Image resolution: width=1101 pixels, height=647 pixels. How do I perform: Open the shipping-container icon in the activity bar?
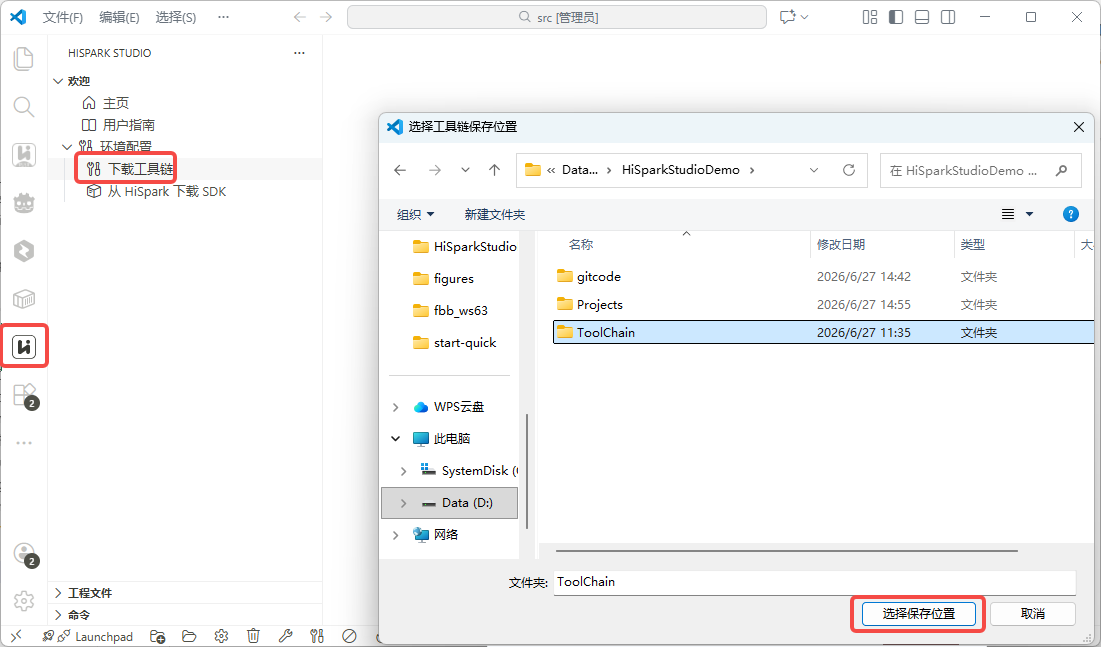(24, 299)
